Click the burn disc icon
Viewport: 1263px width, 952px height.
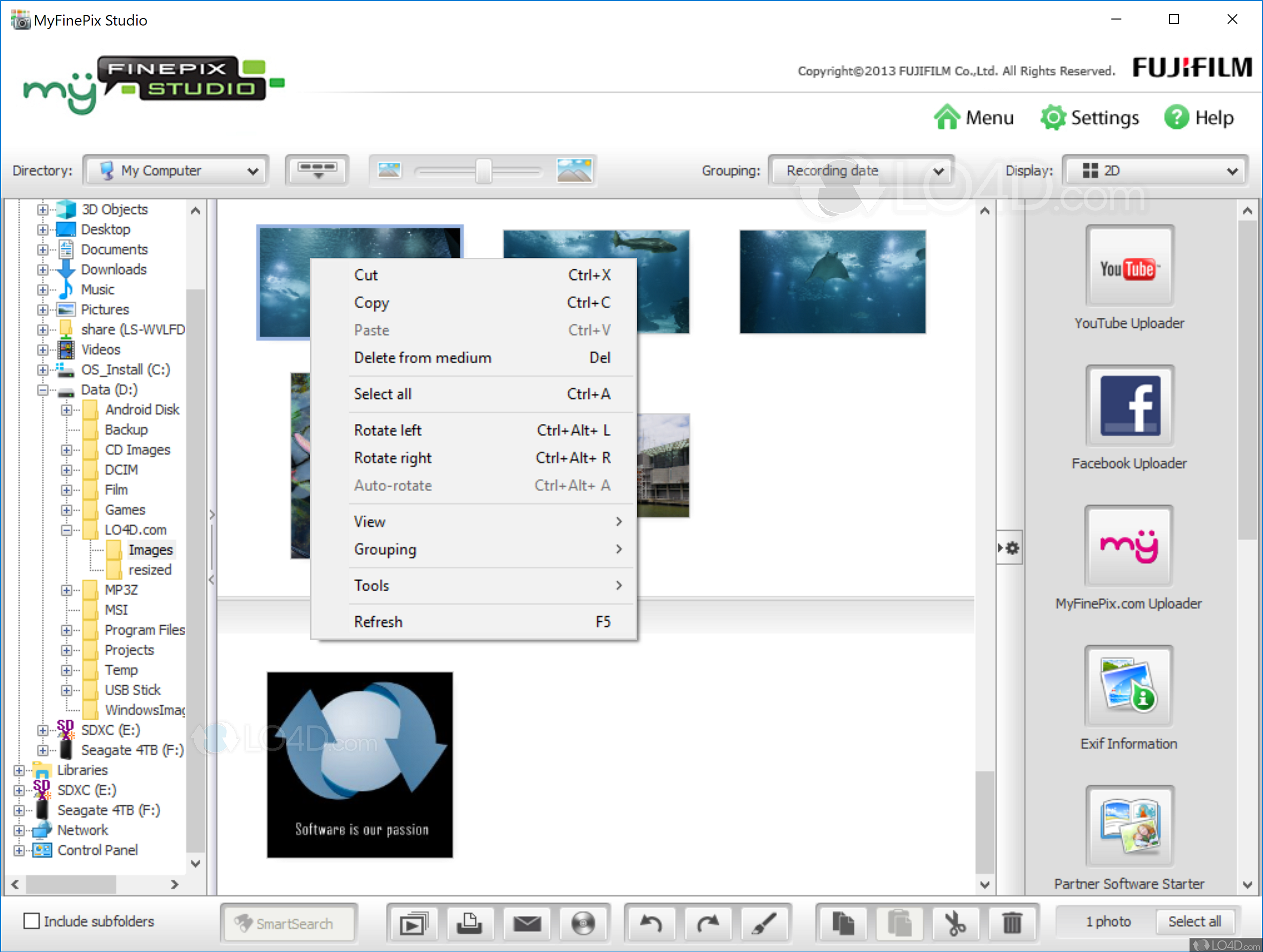pyautogui.click(x=583, y=922)
